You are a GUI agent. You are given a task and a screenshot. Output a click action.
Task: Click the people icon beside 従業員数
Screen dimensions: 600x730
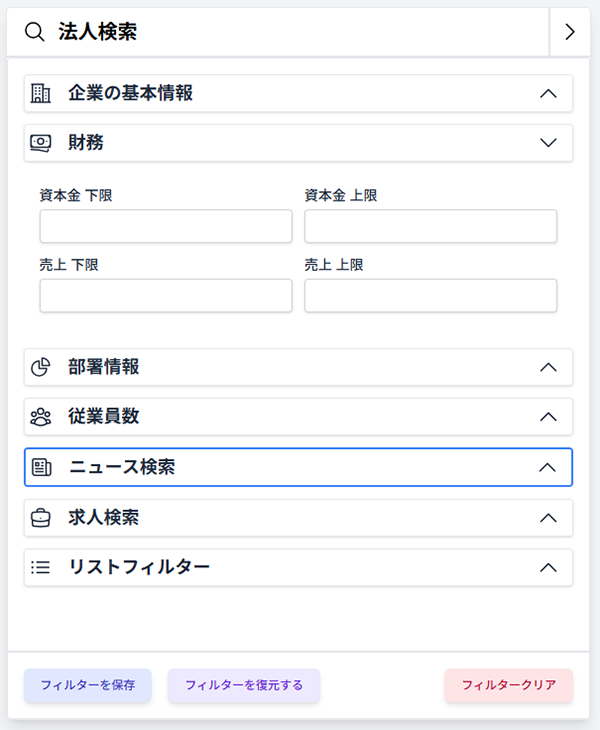41,417
